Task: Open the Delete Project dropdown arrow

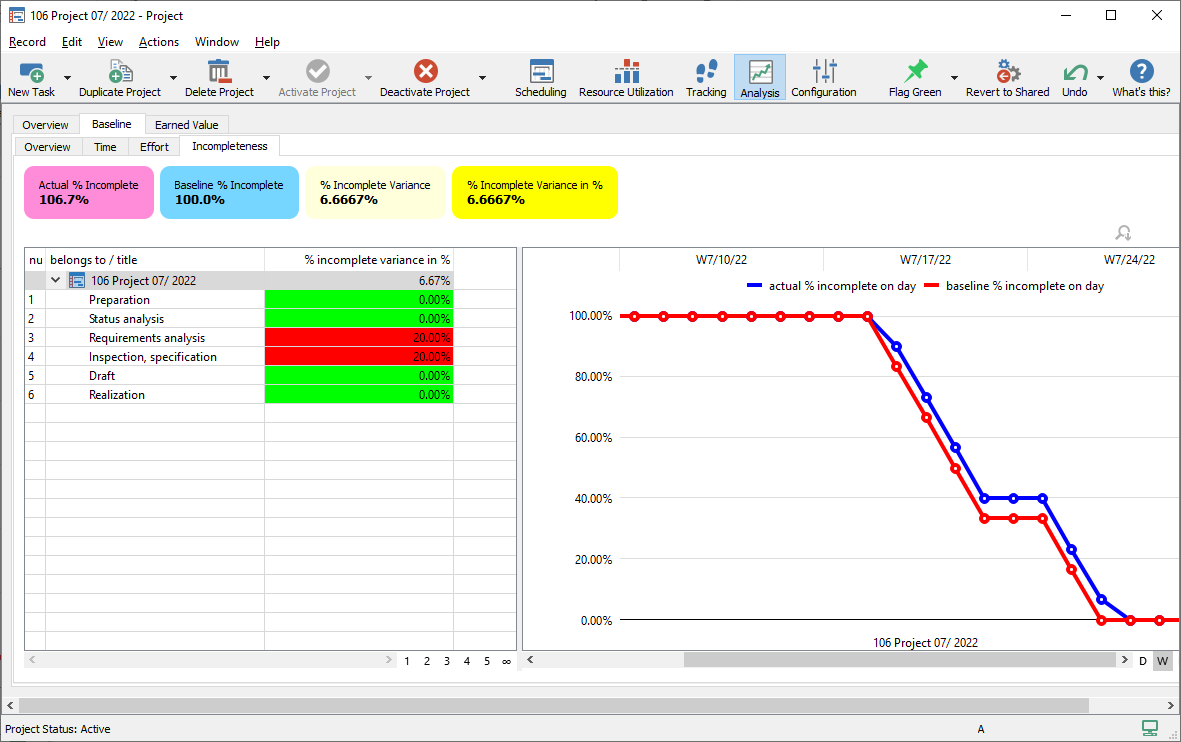Action: tap(266, 78)
